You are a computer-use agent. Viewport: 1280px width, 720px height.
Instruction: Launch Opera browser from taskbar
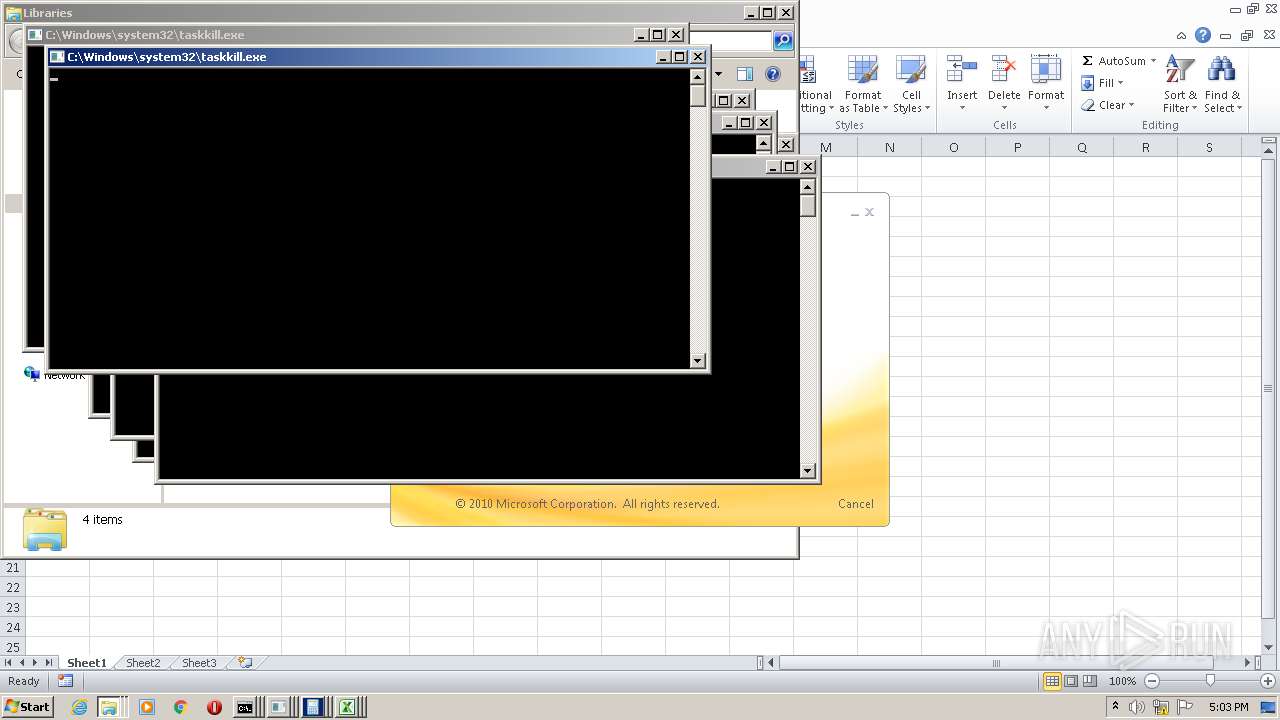(x=214, y=707)
